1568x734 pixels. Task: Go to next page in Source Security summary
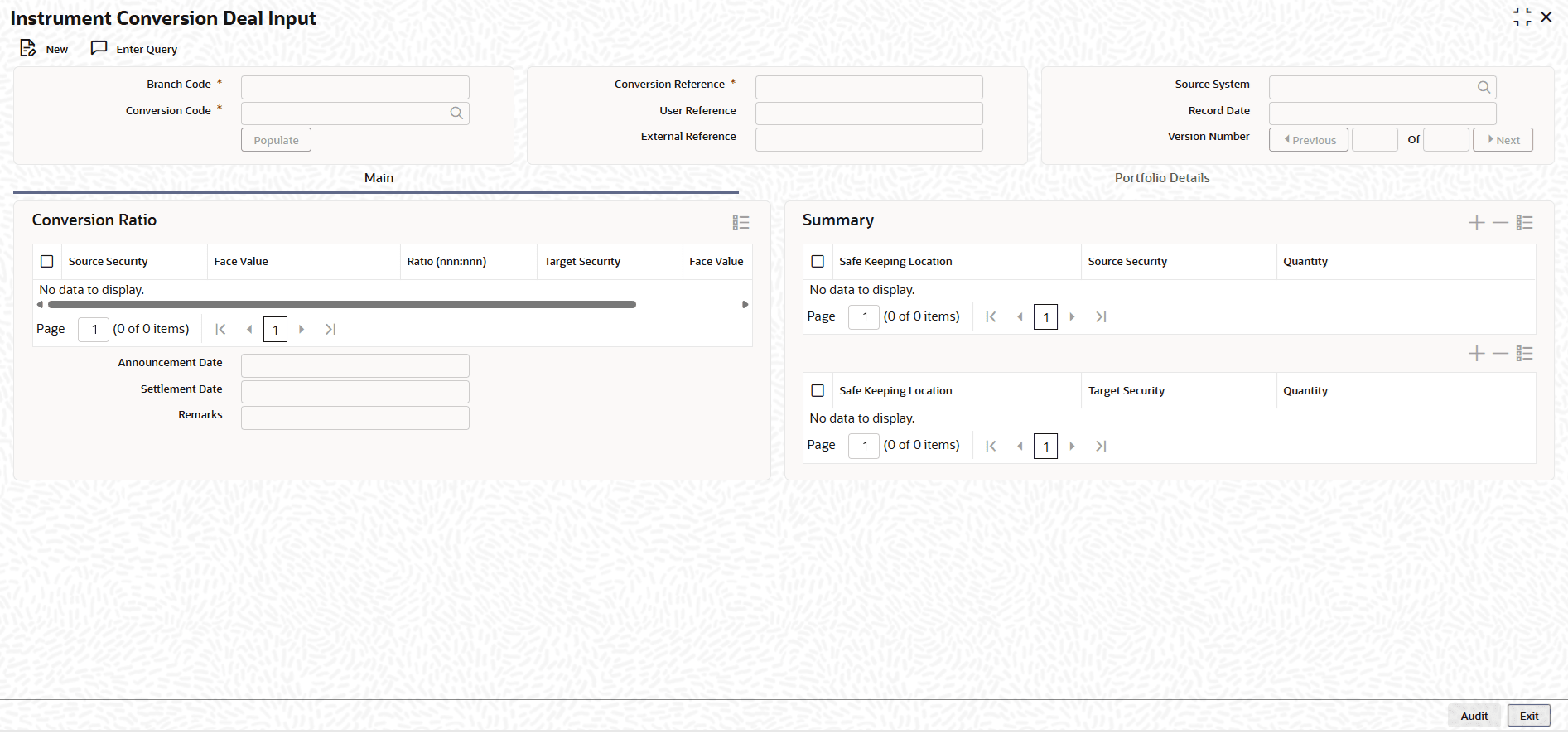coord(1072,317)
